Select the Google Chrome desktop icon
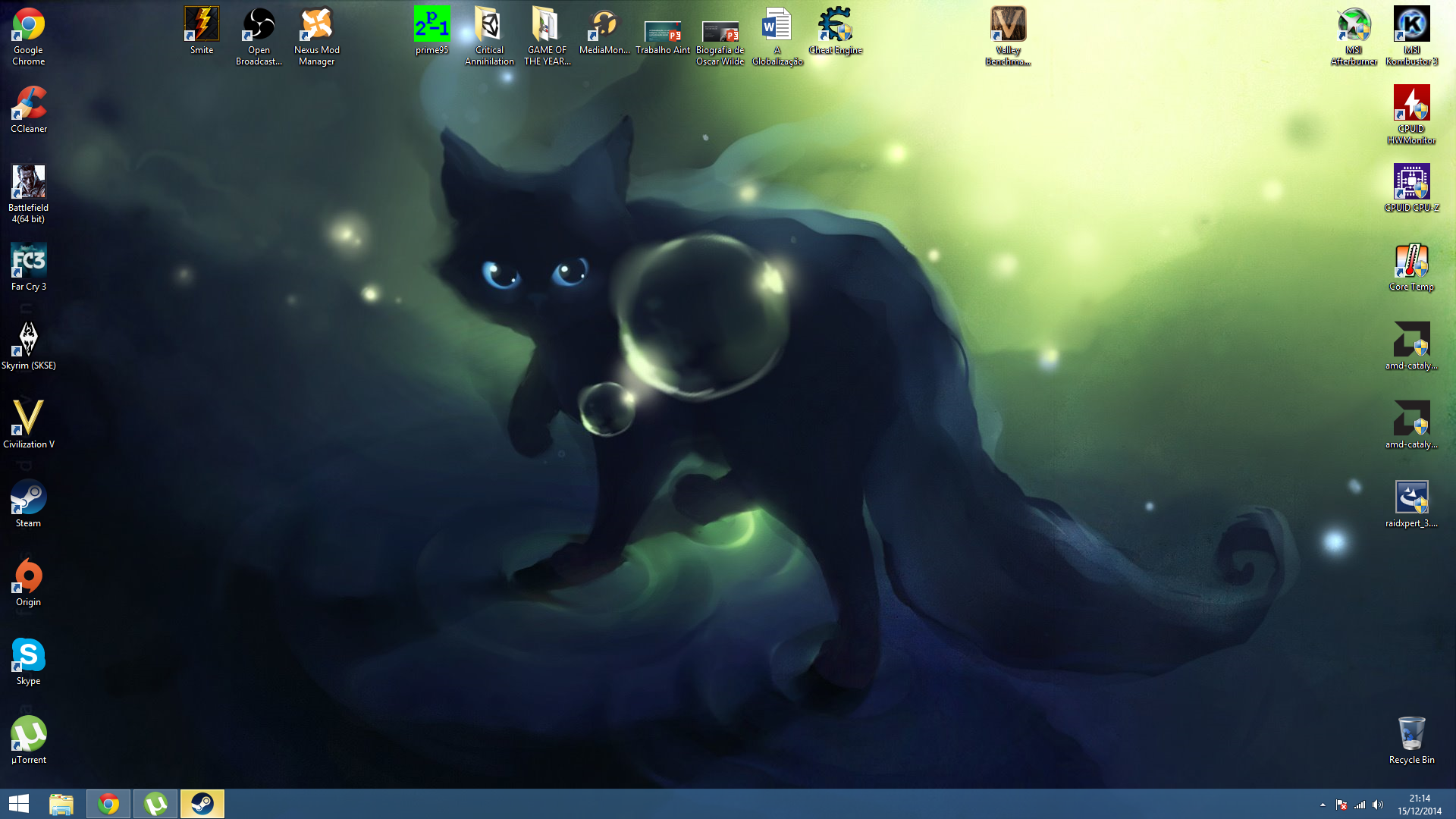 (28, 26)
